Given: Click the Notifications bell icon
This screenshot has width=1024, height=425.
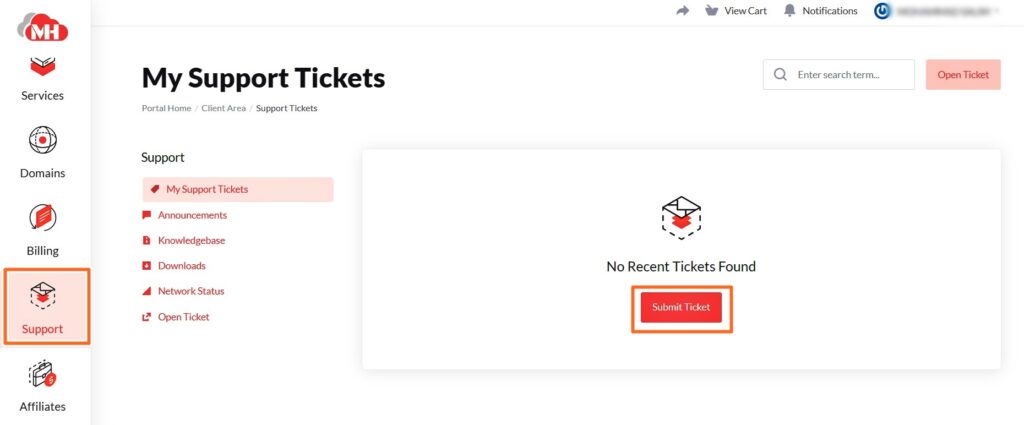Looking at the screenshot, I should 790,11.
